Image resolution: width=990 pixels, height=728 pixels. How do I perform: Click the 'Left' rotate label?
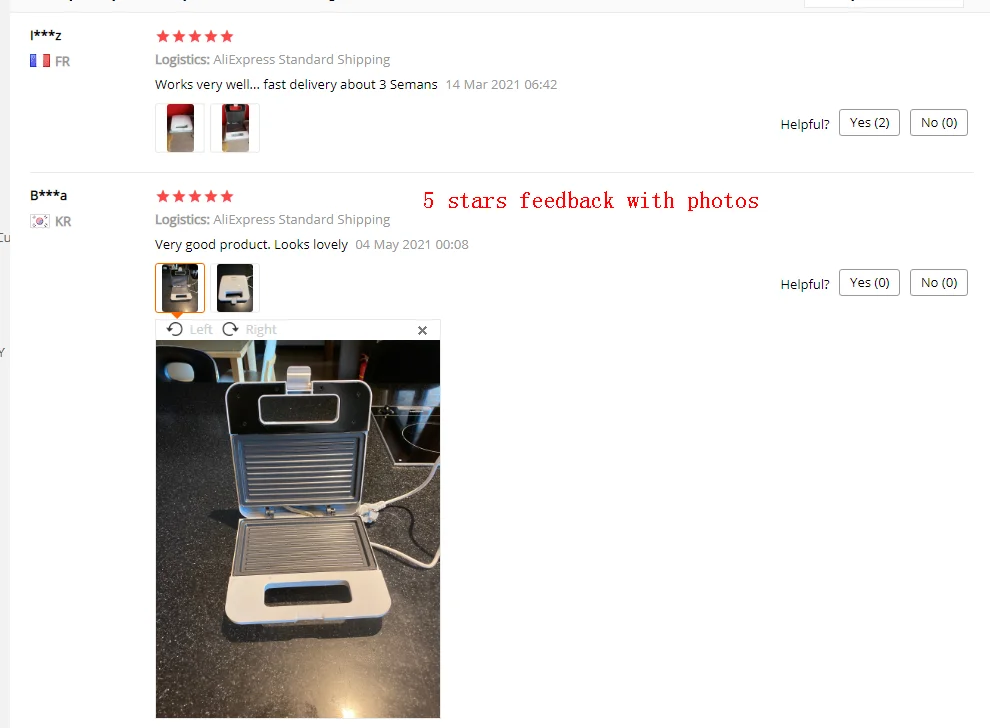click(201, 330)
